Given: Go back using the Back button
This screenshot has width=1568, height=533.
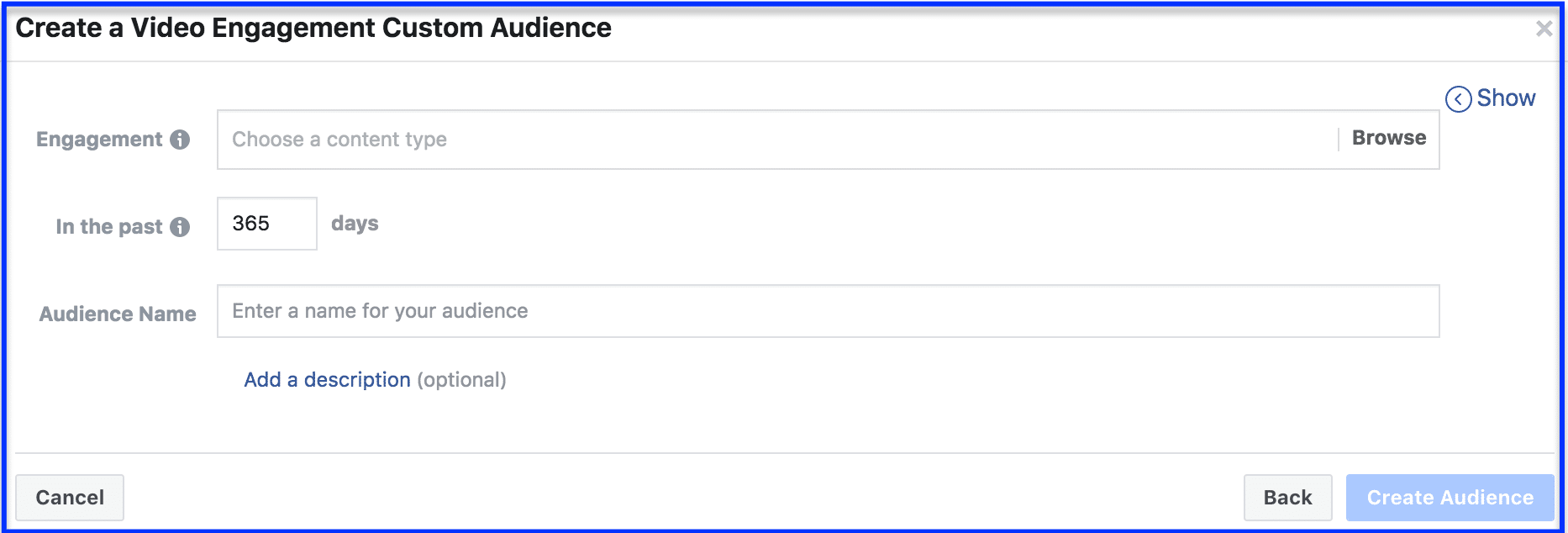Looking at the screenshot, I should (x=1288, y=498).
